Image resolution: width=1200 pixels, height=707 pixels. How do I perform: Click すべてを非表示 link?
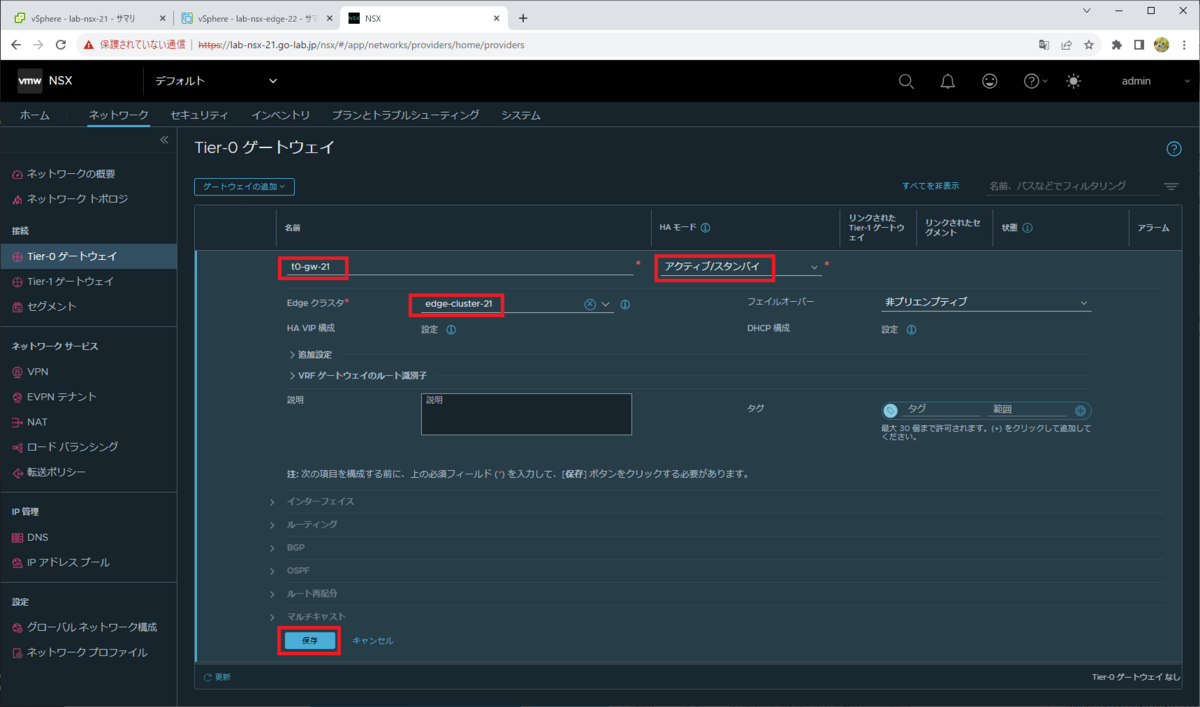[930, 186]
